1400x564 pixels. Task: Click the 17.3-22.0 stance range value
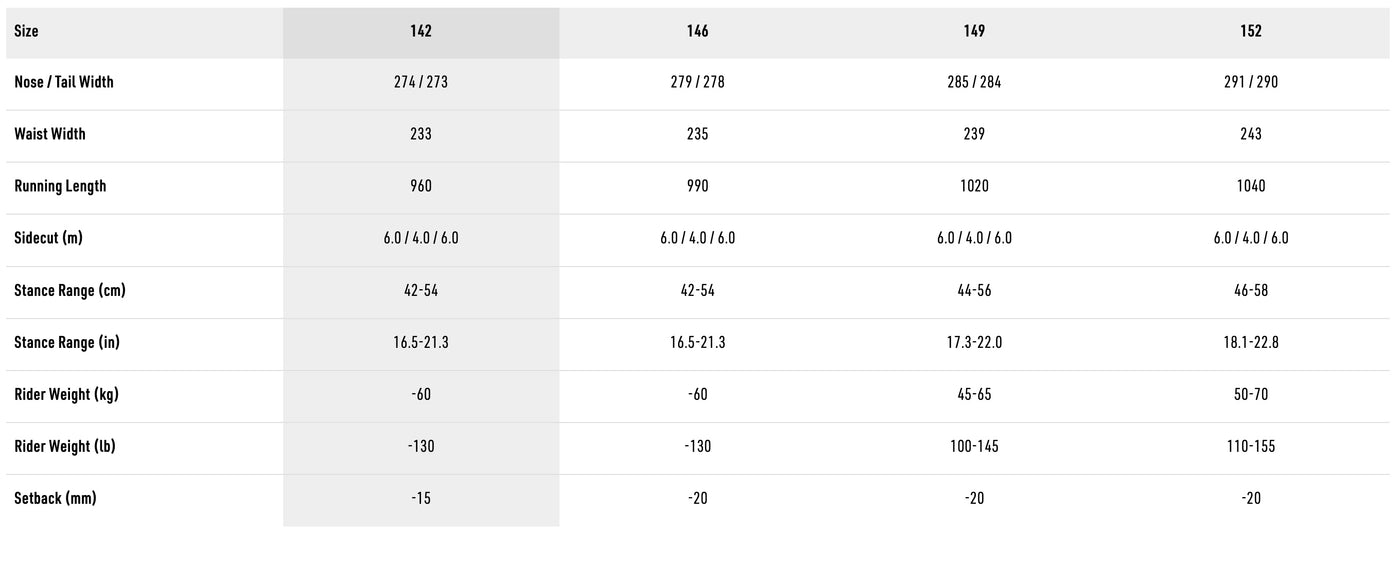pos(974,342)
